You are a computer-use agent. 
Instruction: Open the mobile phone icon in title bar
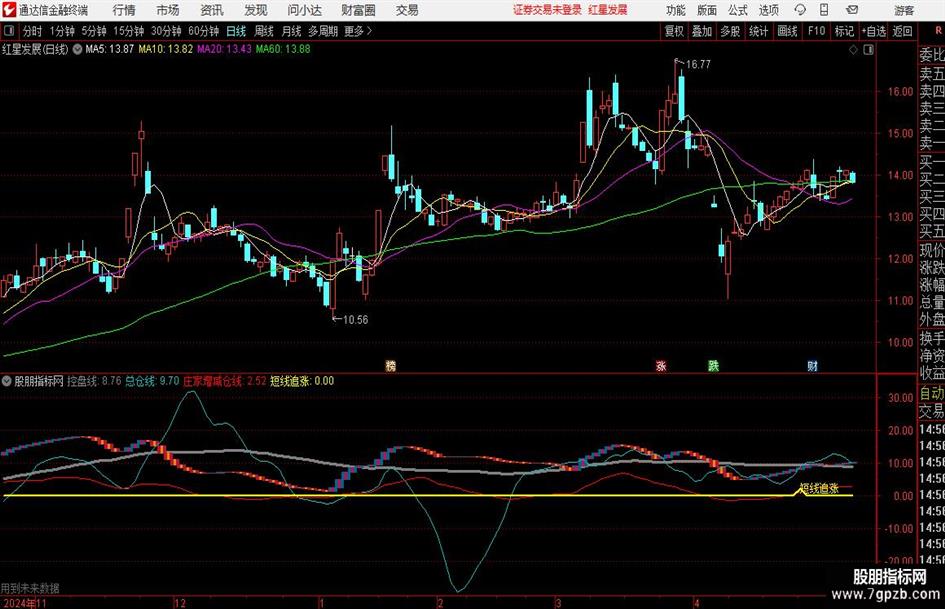click(824, 10)
